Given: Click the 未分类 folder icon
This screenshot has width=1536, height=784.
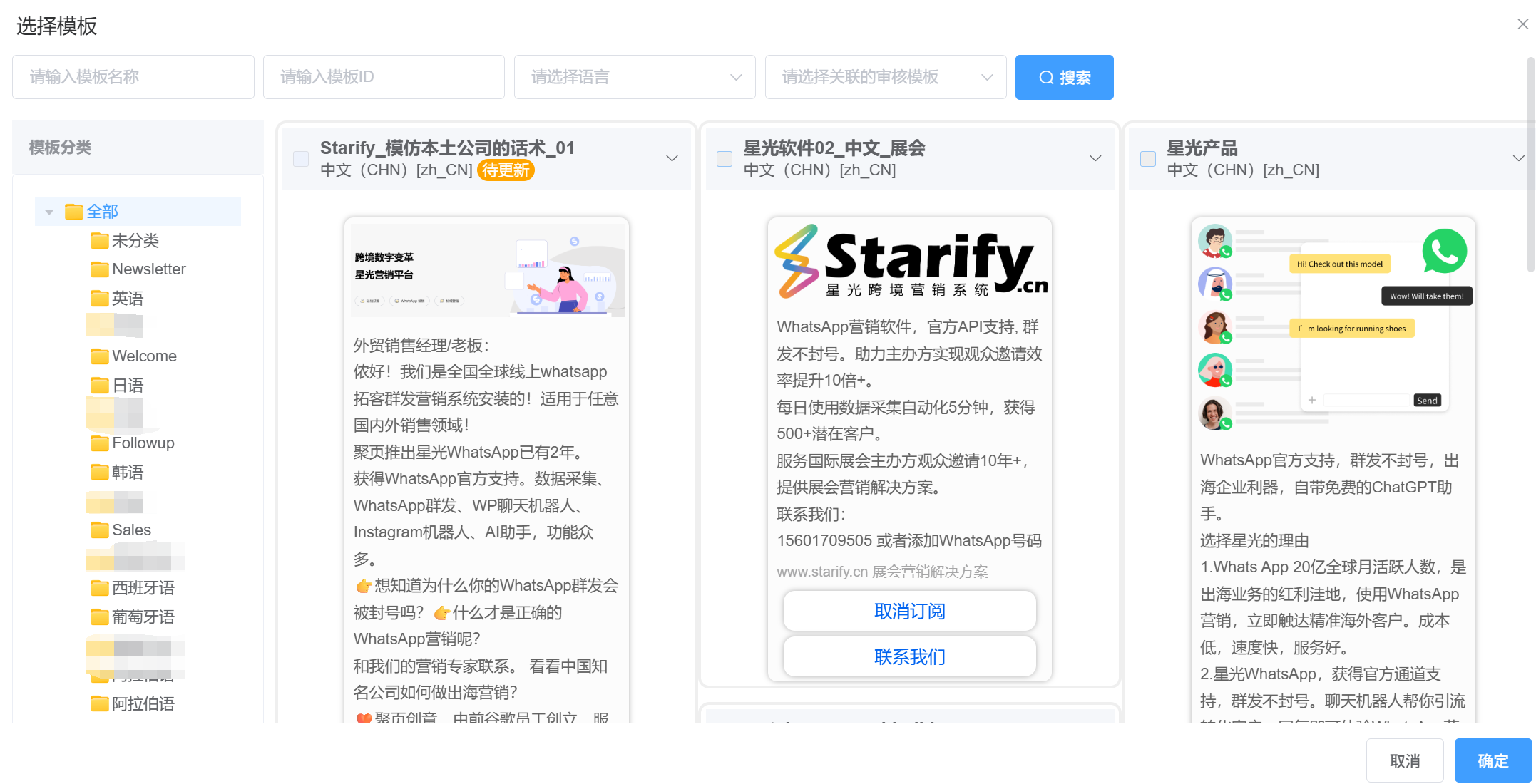Looking at the screenshot, I should point(99,241).
